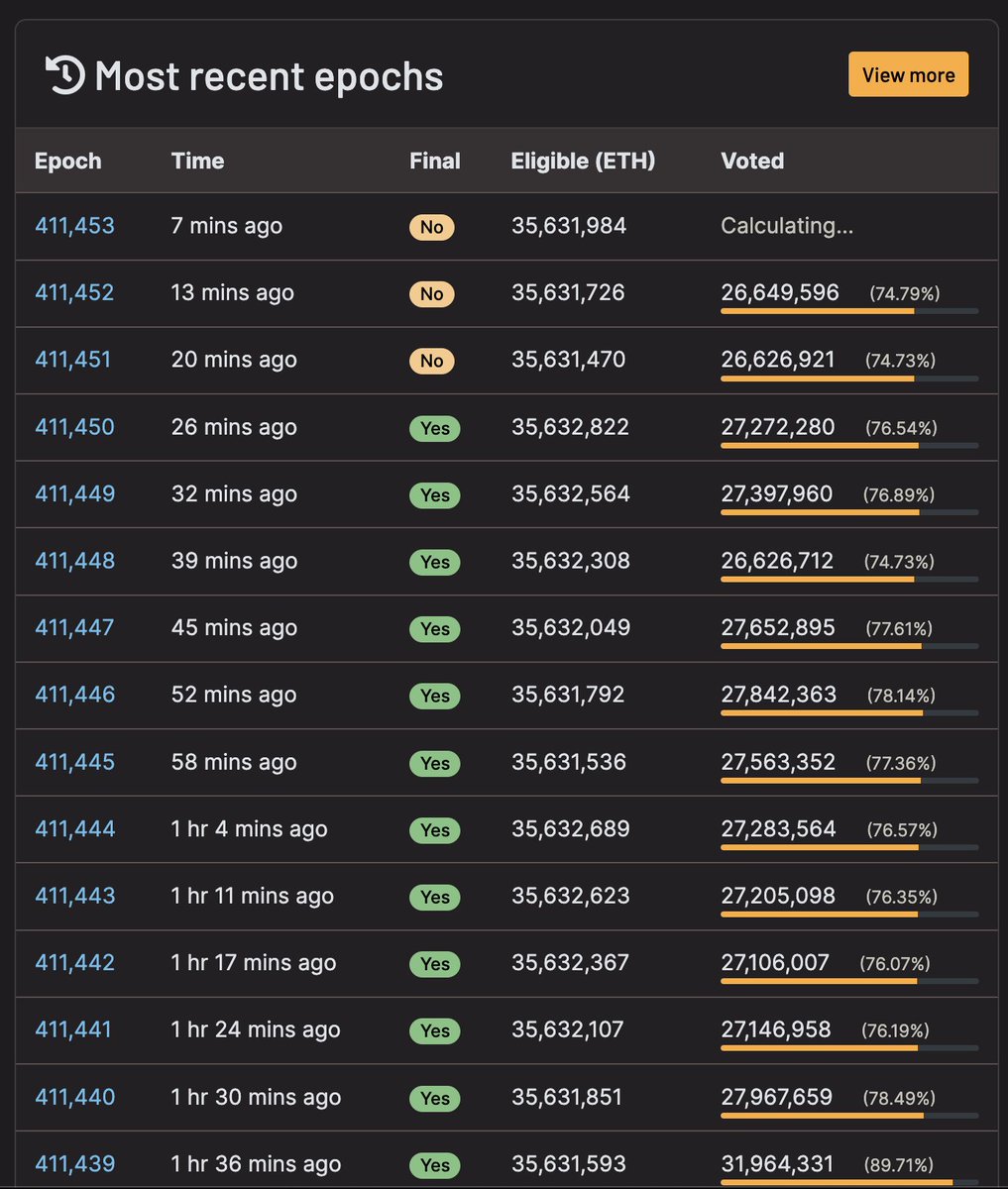Image resolution: width=1008 pixels, height=1189 pixels.
Task: Open epoch 411,447 link
Action: point(74,628)
